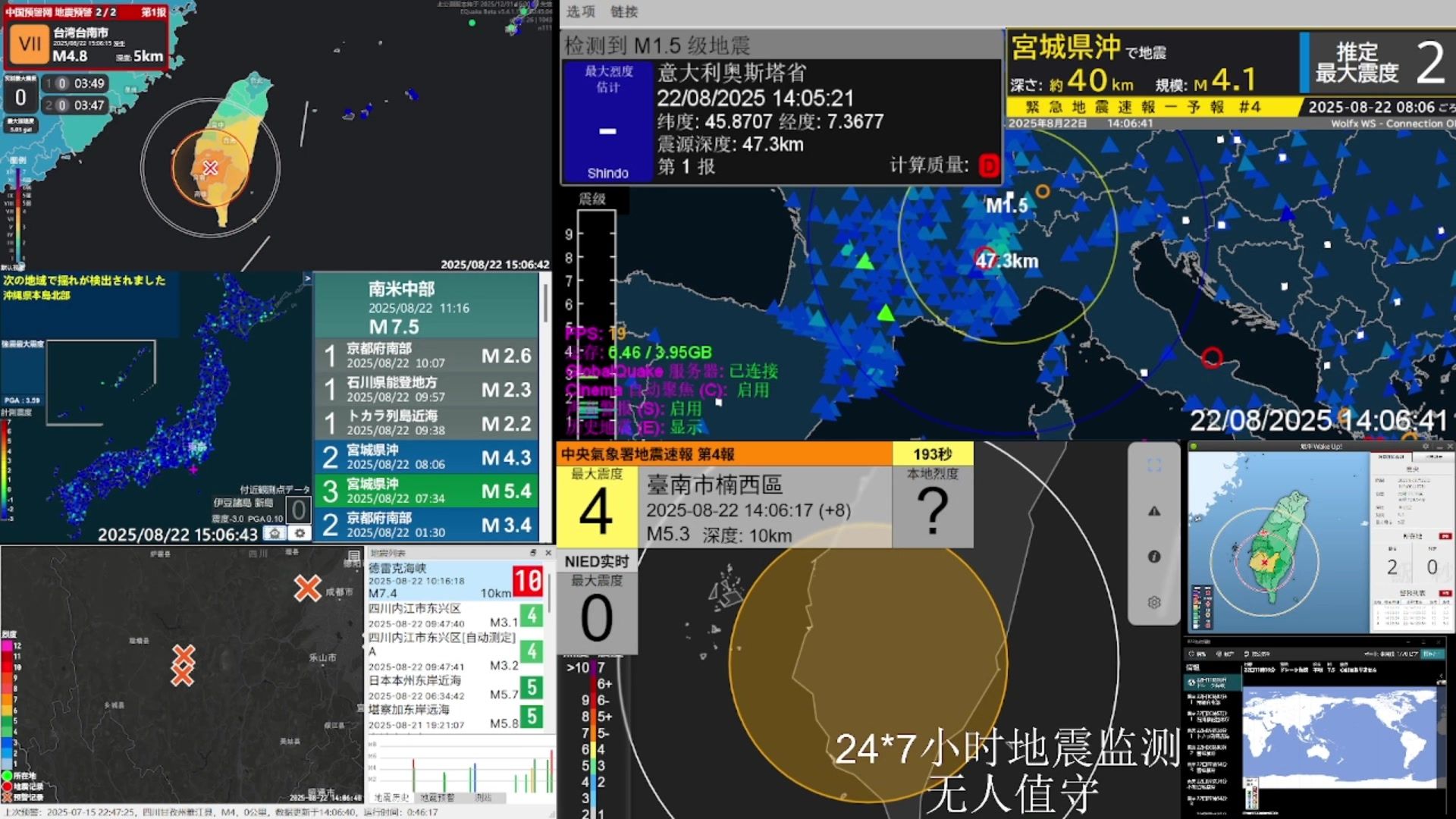This screenshot has height=819, width=1456.
Task: Click the Shindo estimate box in GlobalQuake
Action: 607,121
